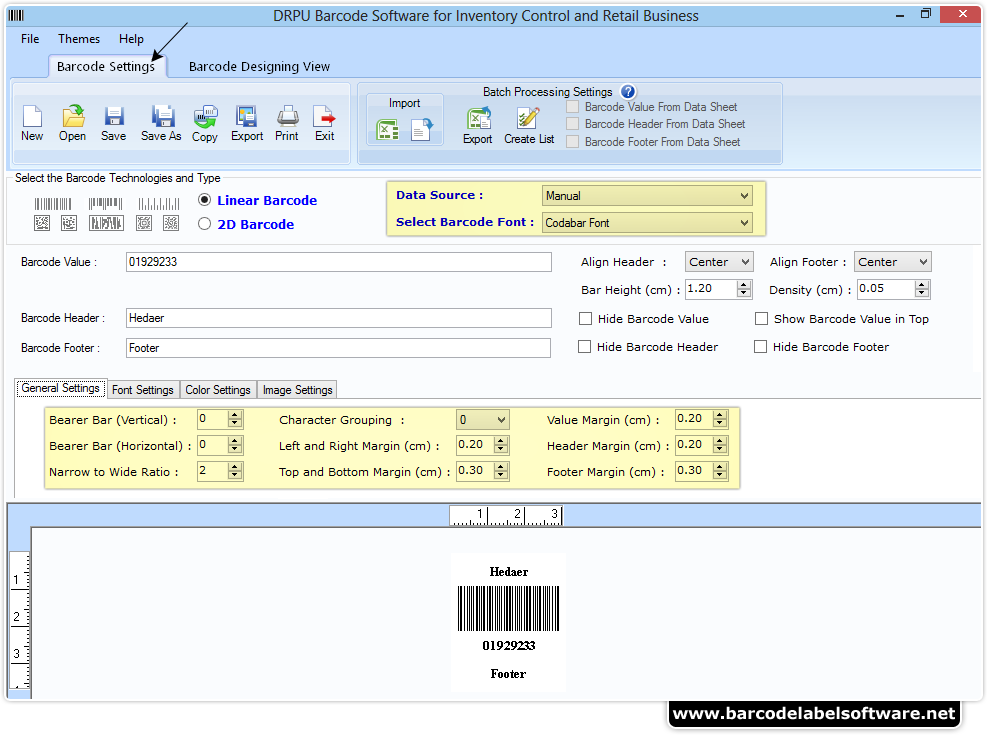The image size is (987, 735).
Task: Enable Barcode Footer From Data Sheet
Action: [572, 142]
